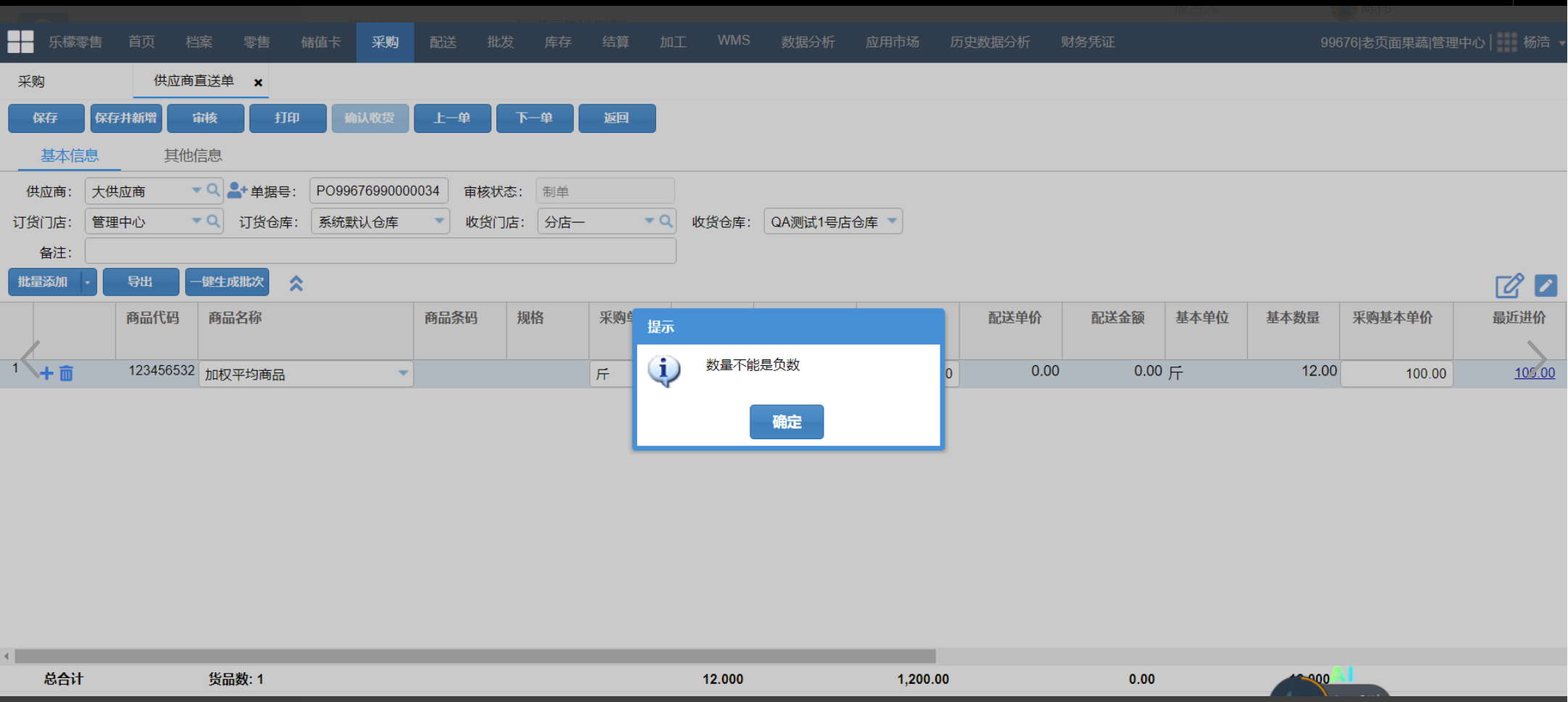Open the 批量添加 split arrow
Image resolution: width=1568 pixels, height=702 pixels.
pos(88,282)
